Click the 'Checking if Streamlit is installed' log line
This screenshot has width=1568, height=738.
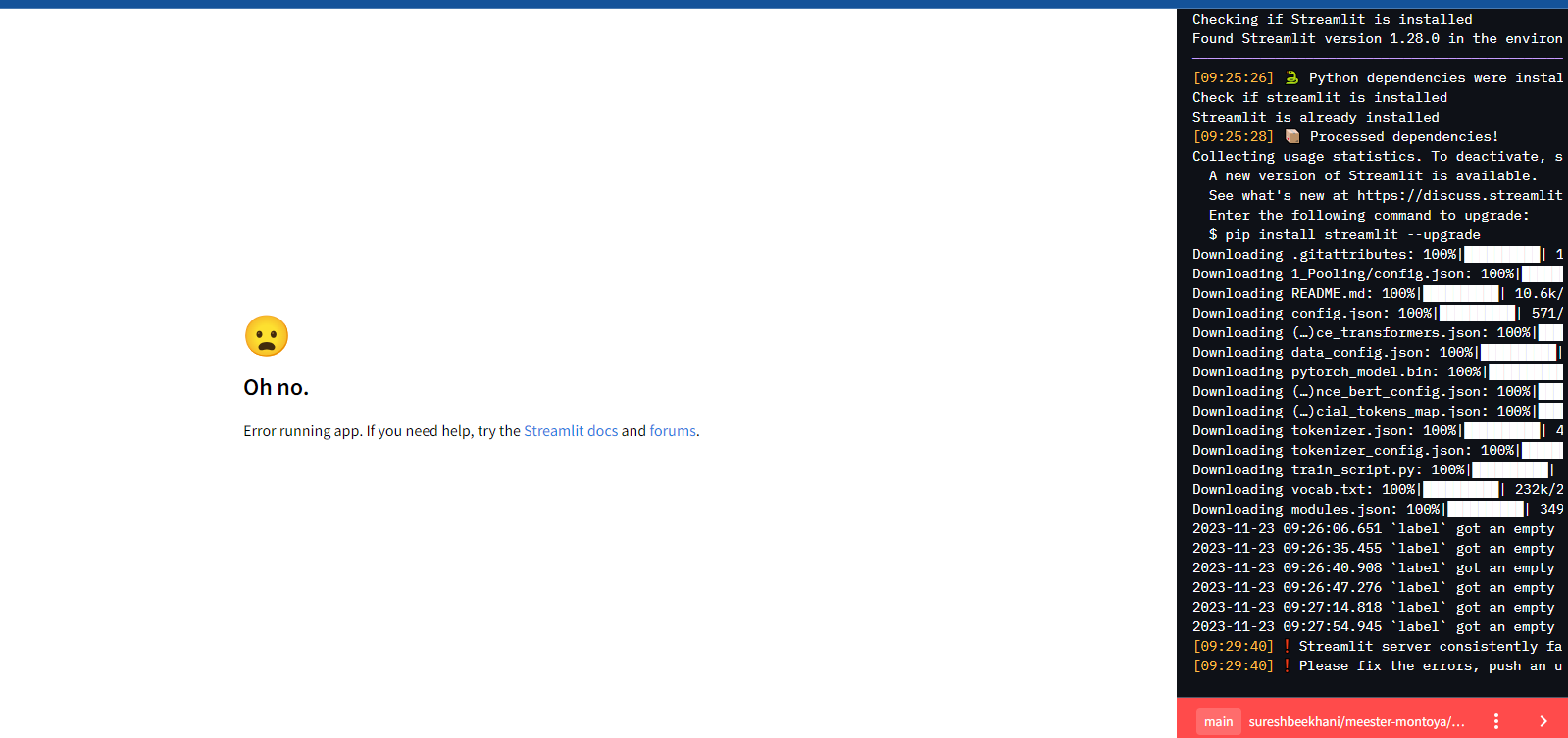point(1332,19)
